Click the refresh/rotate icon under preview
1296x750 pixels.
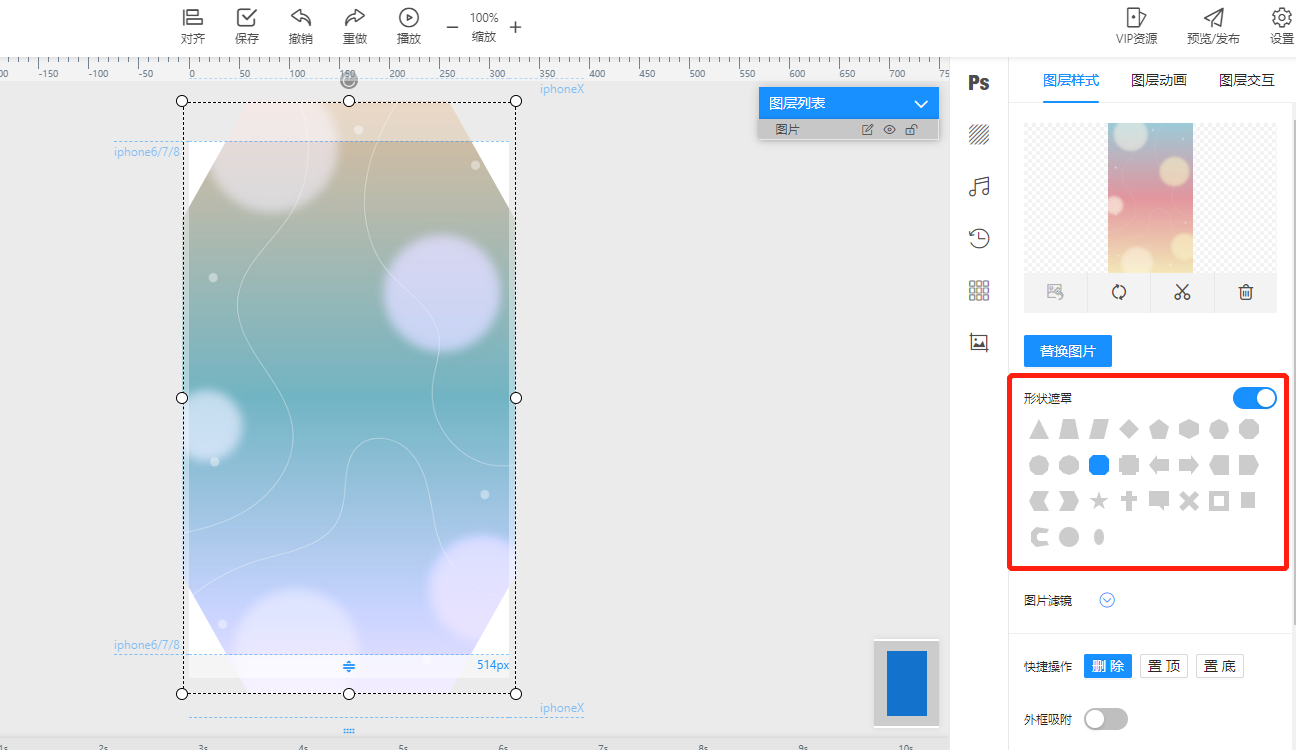point(1119,292)
